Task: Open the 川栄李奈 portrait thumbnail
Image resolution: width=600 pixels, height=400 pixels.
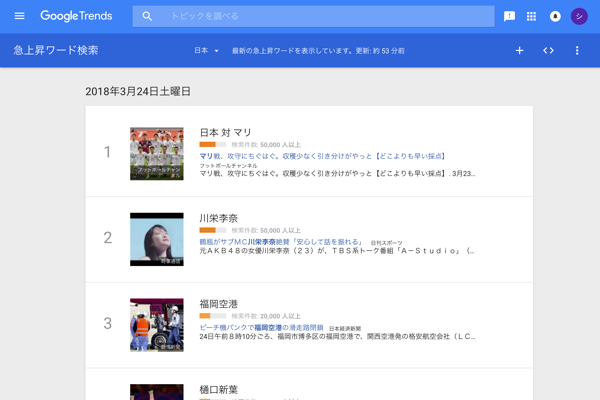Action: point(157,239)
